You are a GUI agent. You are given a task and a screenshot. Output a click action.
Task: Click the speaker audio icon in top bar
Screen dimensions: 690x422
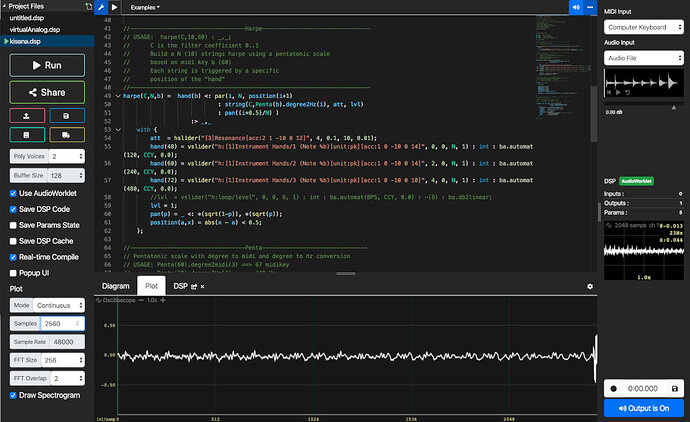[x=576, y=7]
